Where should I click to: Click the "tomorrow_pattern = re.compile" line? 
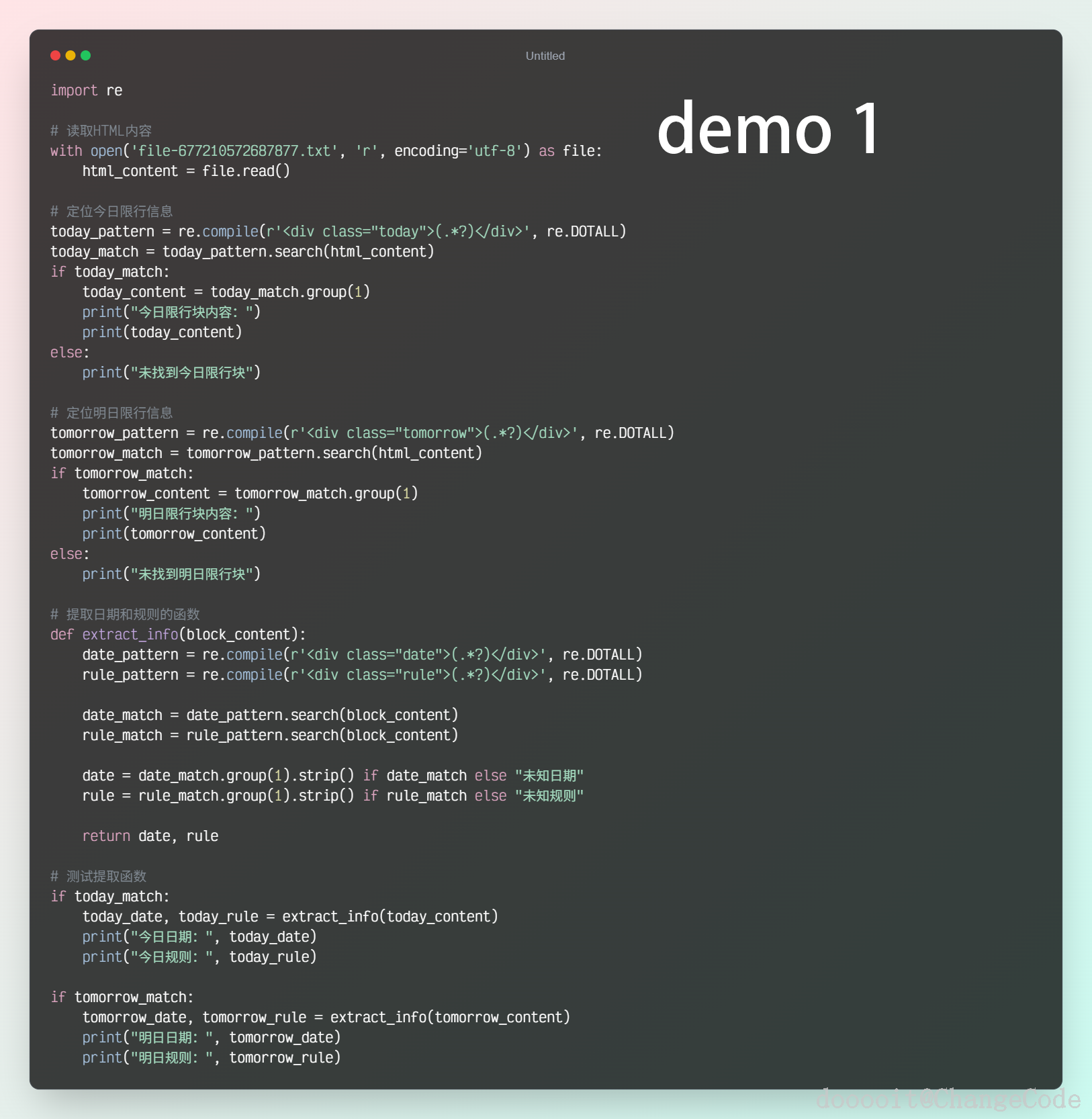tap(363, 433)
